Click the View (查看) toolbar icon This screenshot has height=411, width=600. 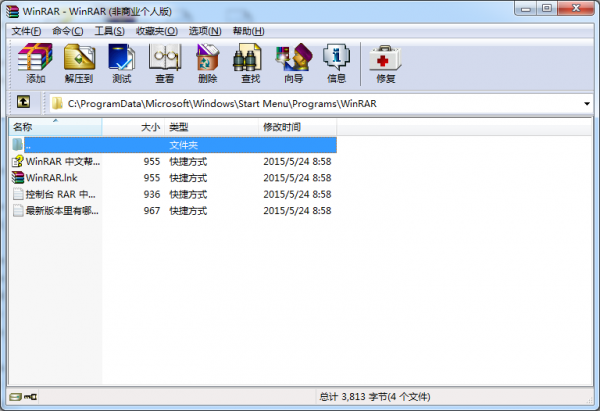pyautogui.click(x=164, y=63)
